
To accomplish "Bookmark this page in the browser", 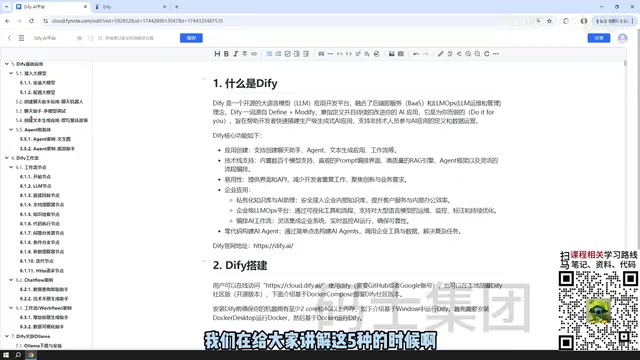I will 549,21.
